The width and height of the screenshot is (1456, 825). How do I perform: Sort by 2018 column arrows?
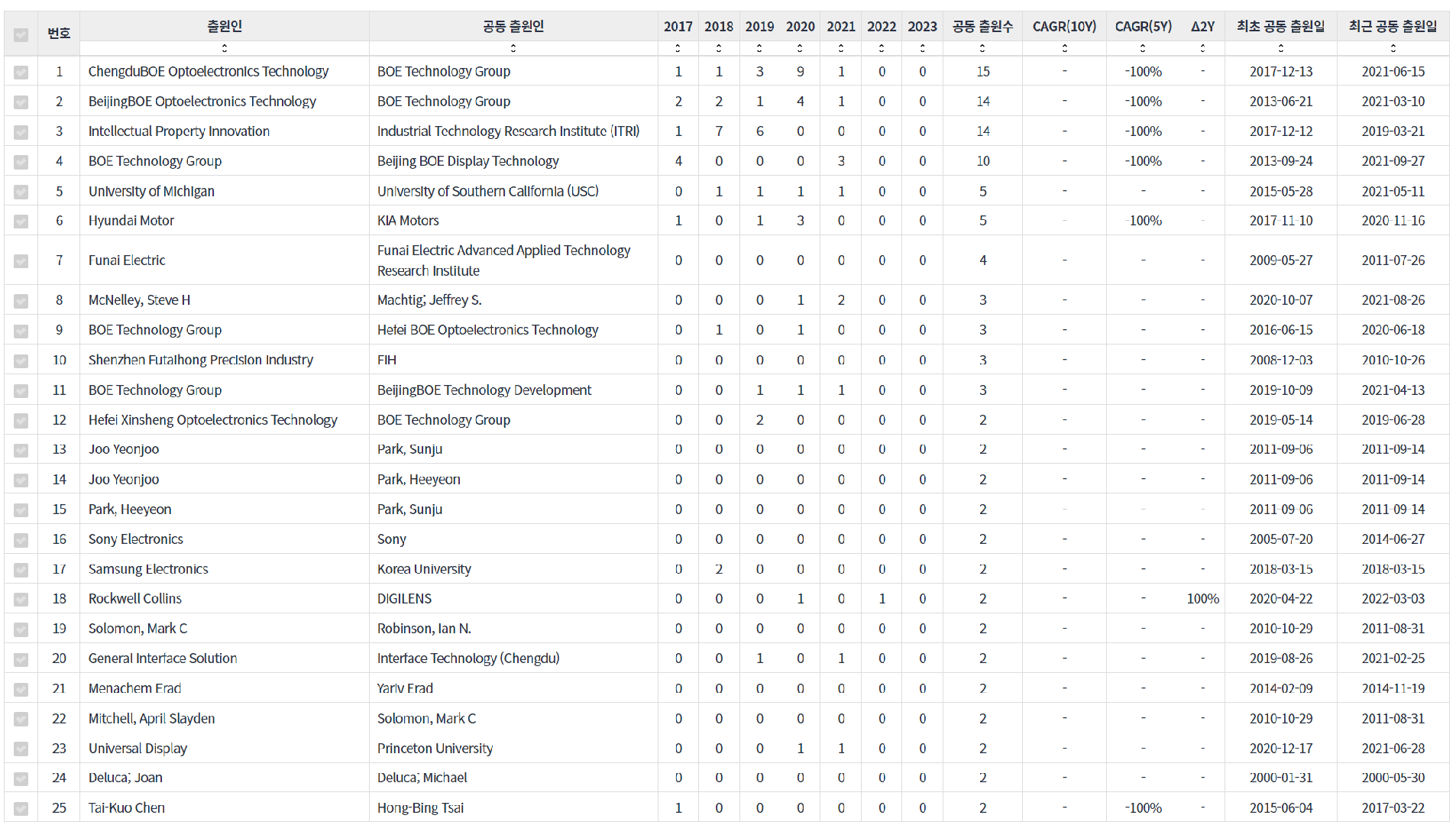click(719, 48)
